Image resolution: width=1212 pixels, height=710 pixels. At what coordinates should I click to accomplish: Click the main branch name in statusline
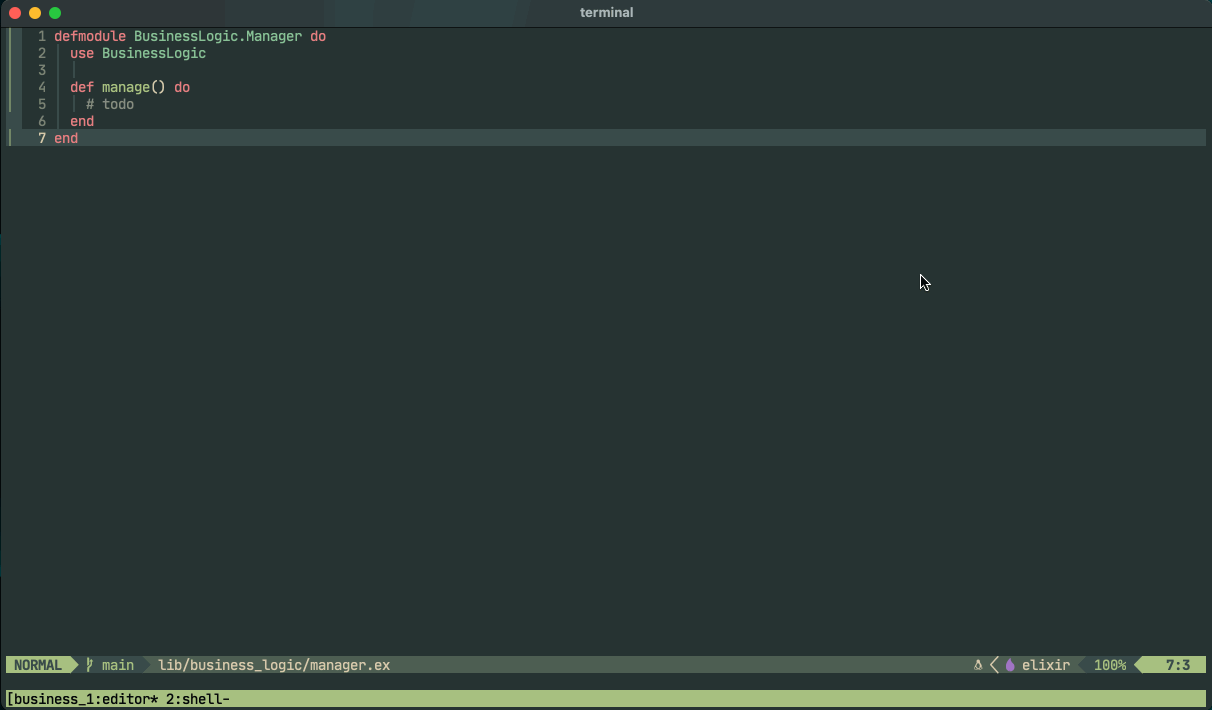coord(118,665)
